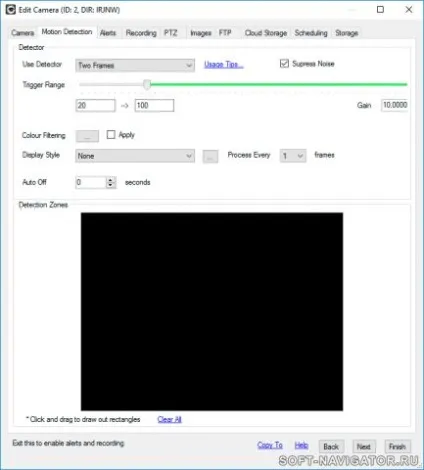The image size is (424, 470).
Task: Click the iSpy app icon in title bar
Action: click(x=11, y=10)
